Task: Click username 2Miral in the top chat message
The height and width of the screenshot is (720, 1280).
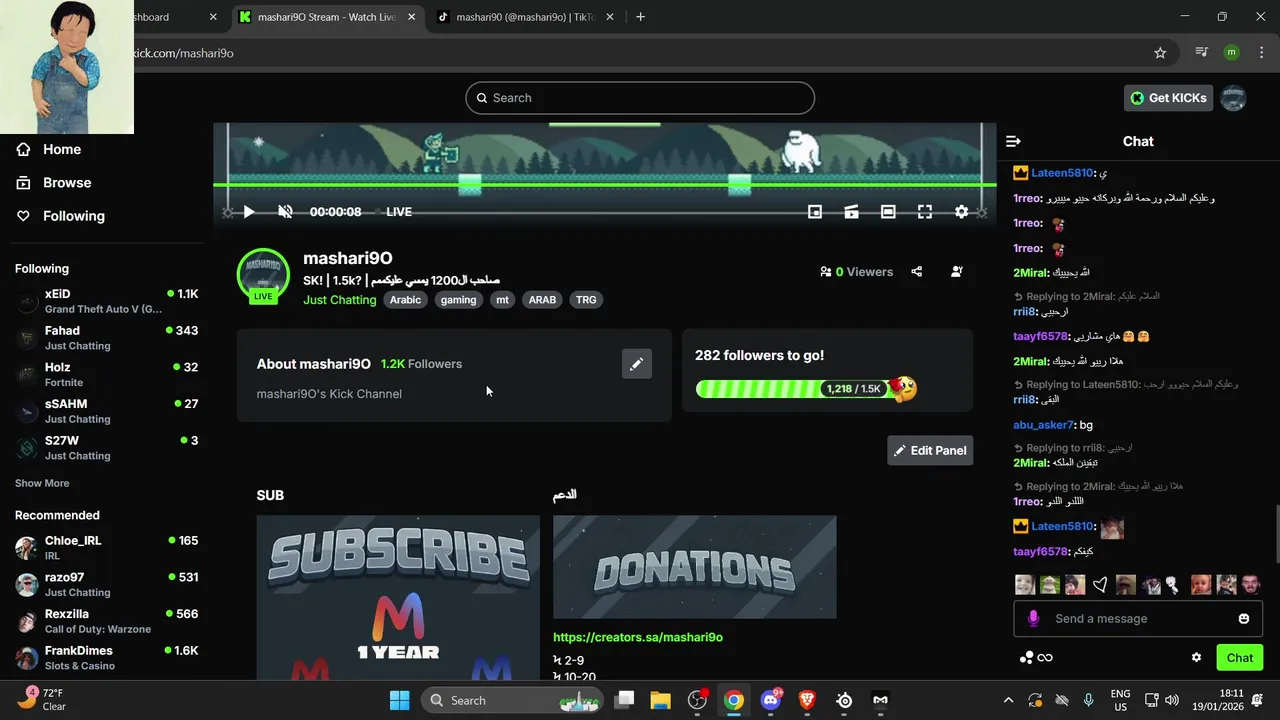Action: tap(1030, 273)
